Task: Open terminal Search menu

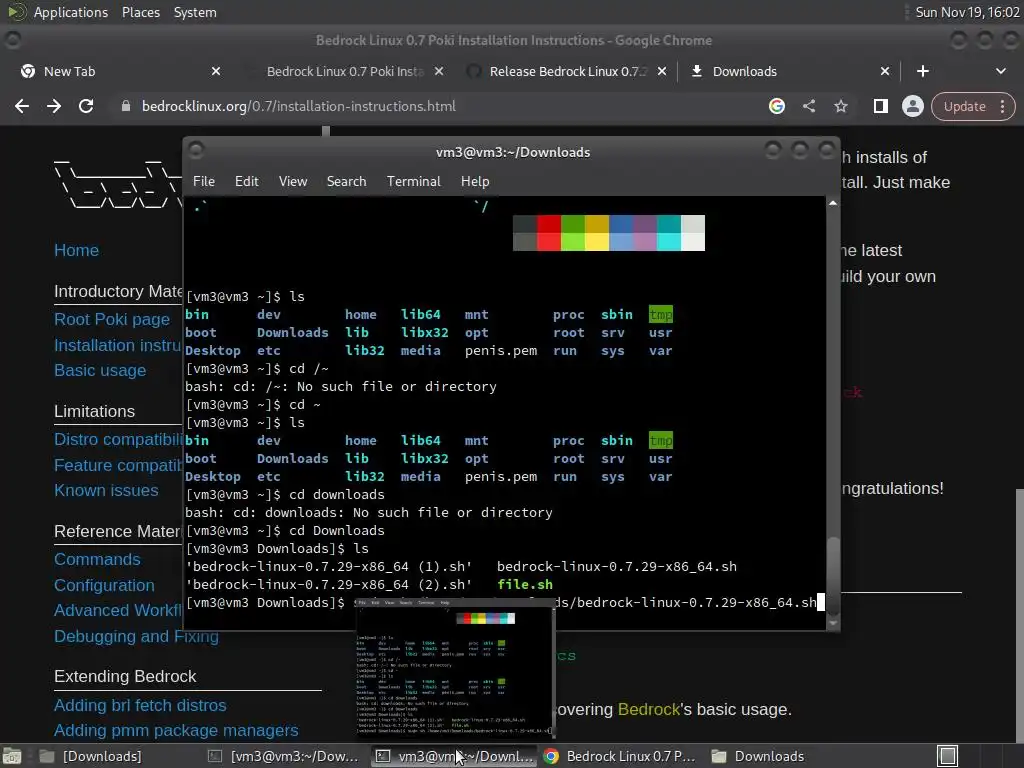Action: (x=346, y=182)
